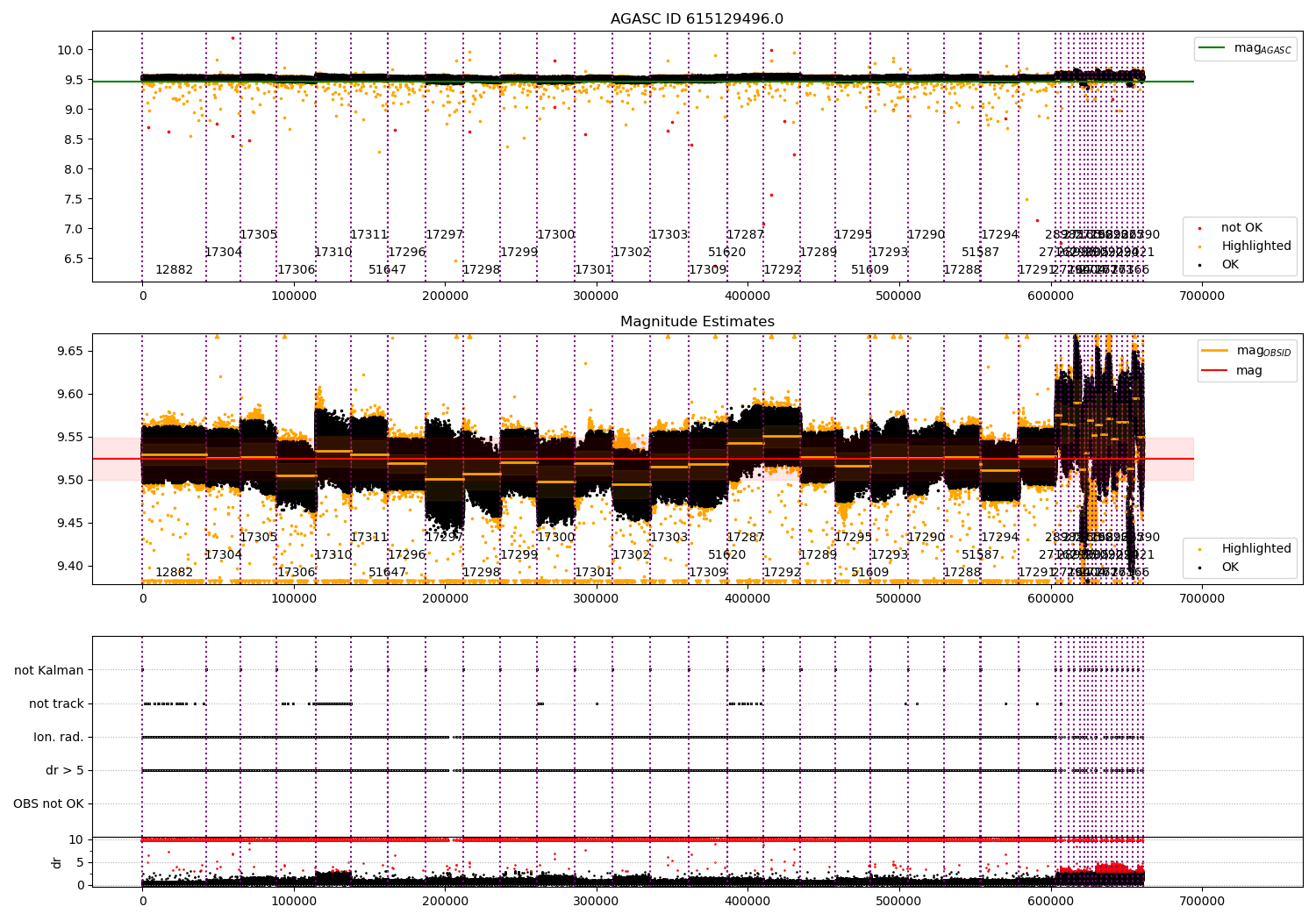1316x921 pixels.
Task: Click the '10.0' y-axis tick label
Action: (69, 50)
